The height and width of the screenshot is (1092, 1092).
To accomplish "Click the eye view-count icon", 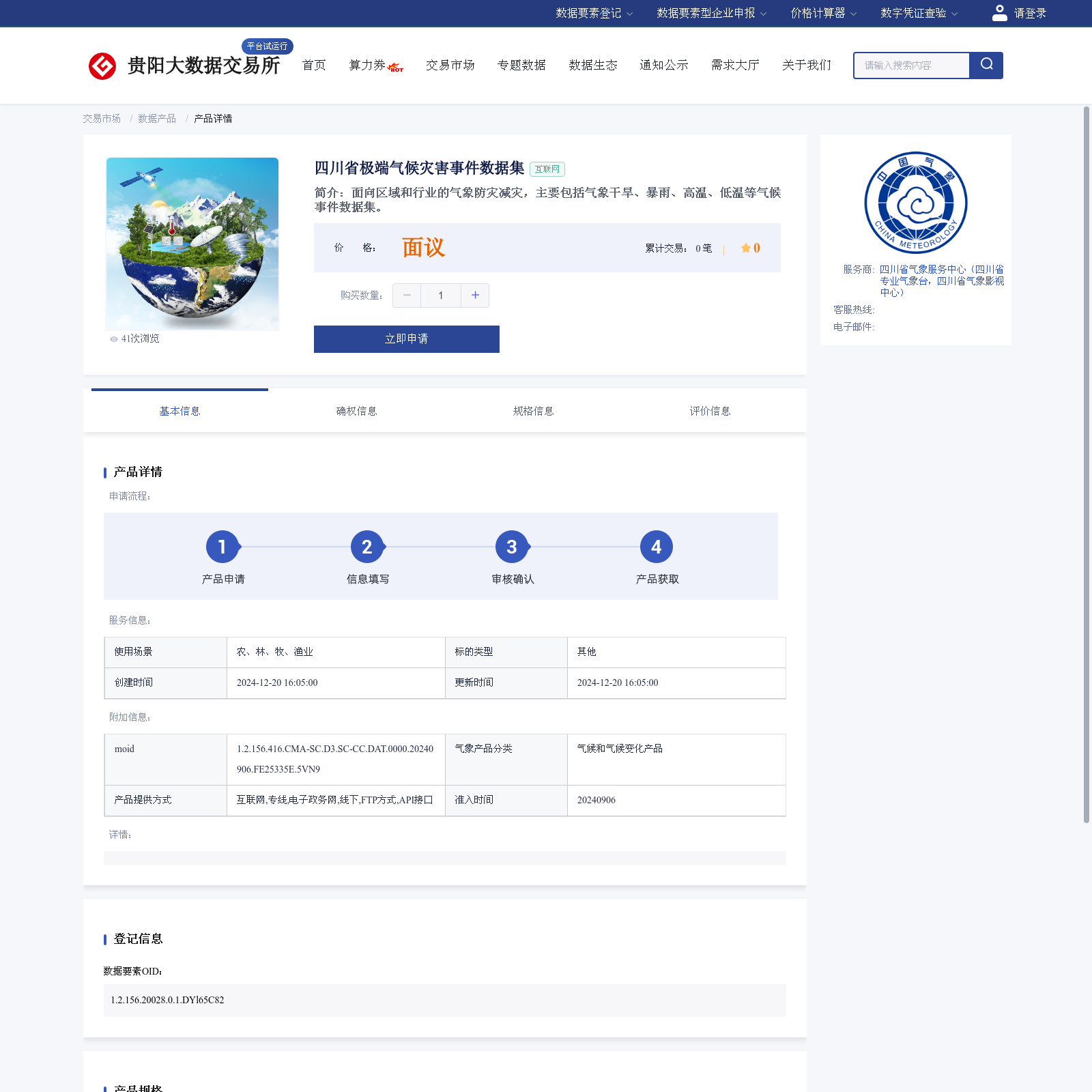I will 113,339.
